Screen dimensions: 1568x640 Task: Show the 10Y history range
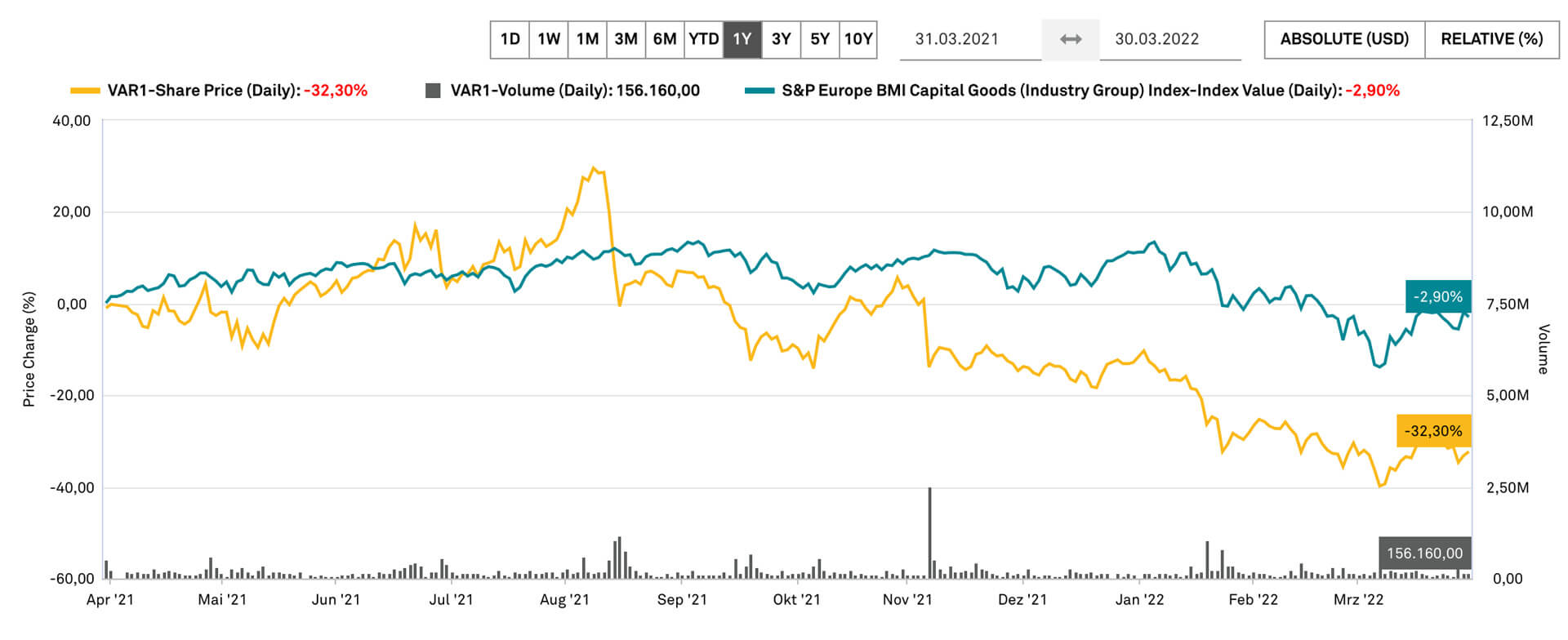858,39
